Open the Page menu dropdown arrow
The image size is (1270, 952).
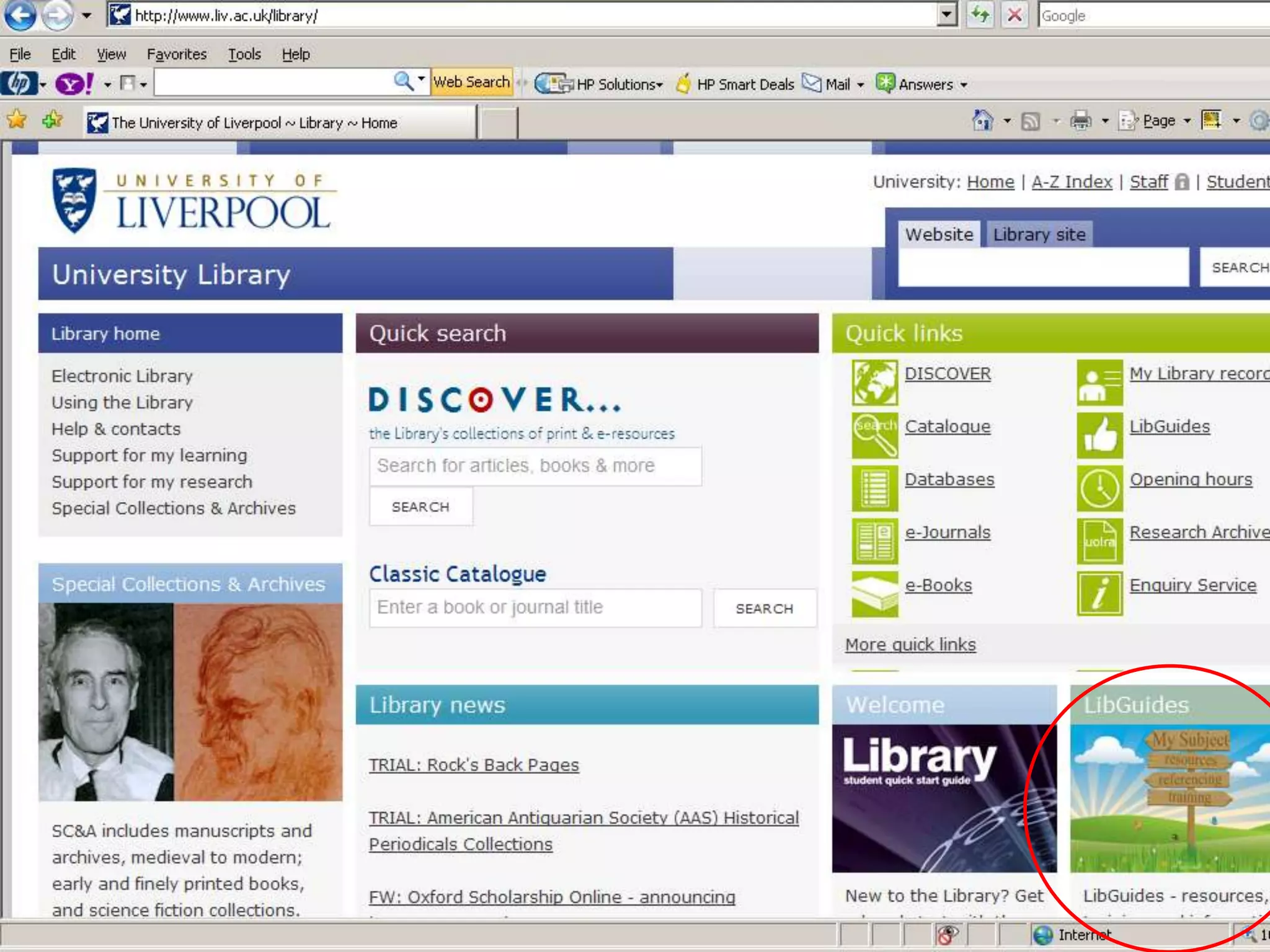1187,121
